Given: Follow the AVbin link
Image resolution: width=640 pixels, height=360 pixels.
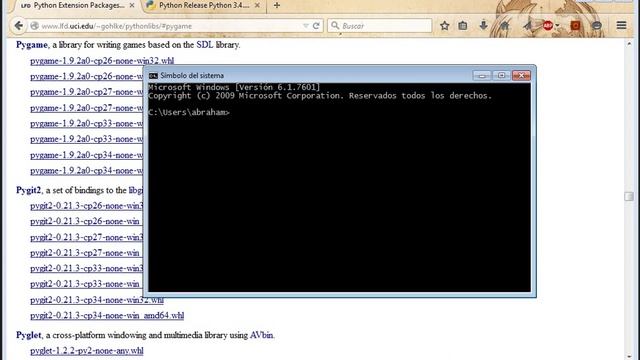Looking at the screenshot, I should (x=262, y=335).
